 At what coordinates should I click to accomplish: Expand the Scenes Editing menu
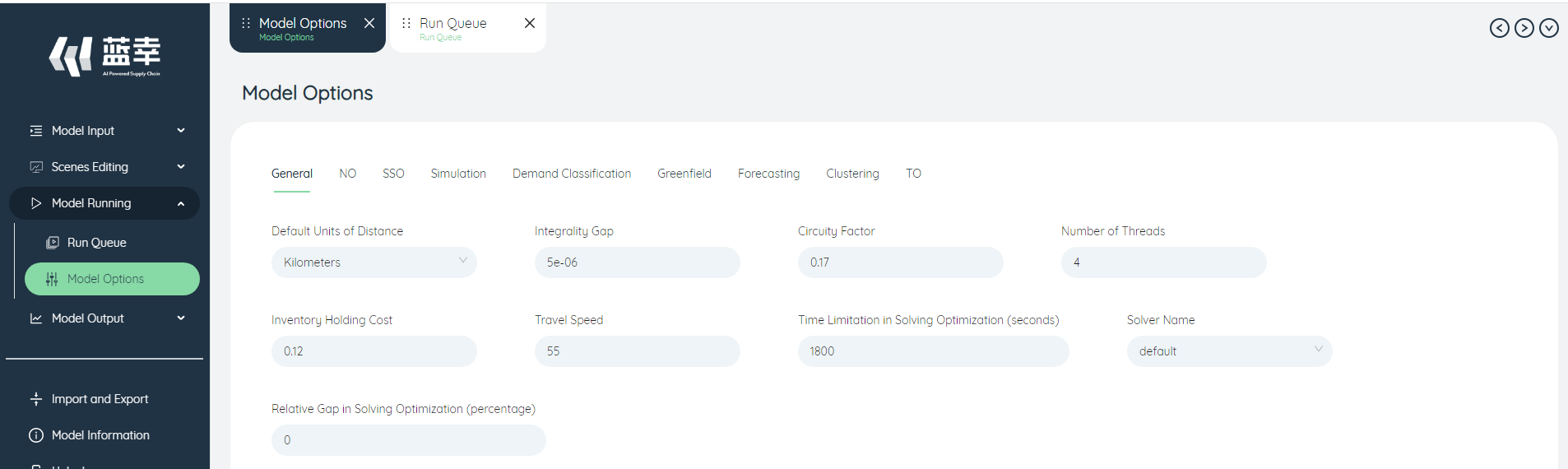(181, 167)
